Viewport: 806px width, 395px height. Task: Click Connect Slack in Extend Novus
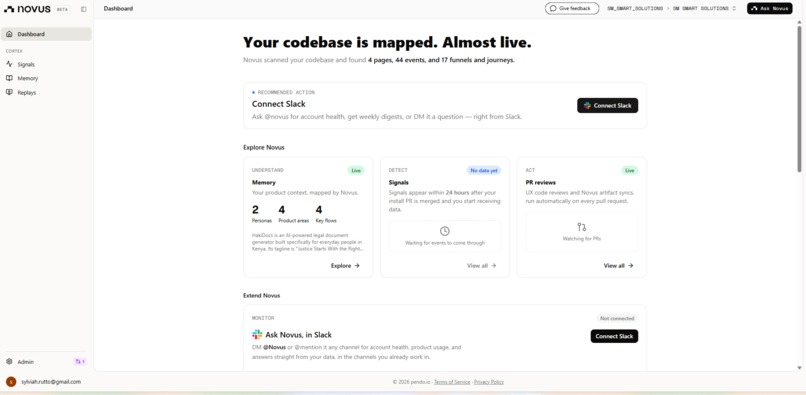coord(614,336)
